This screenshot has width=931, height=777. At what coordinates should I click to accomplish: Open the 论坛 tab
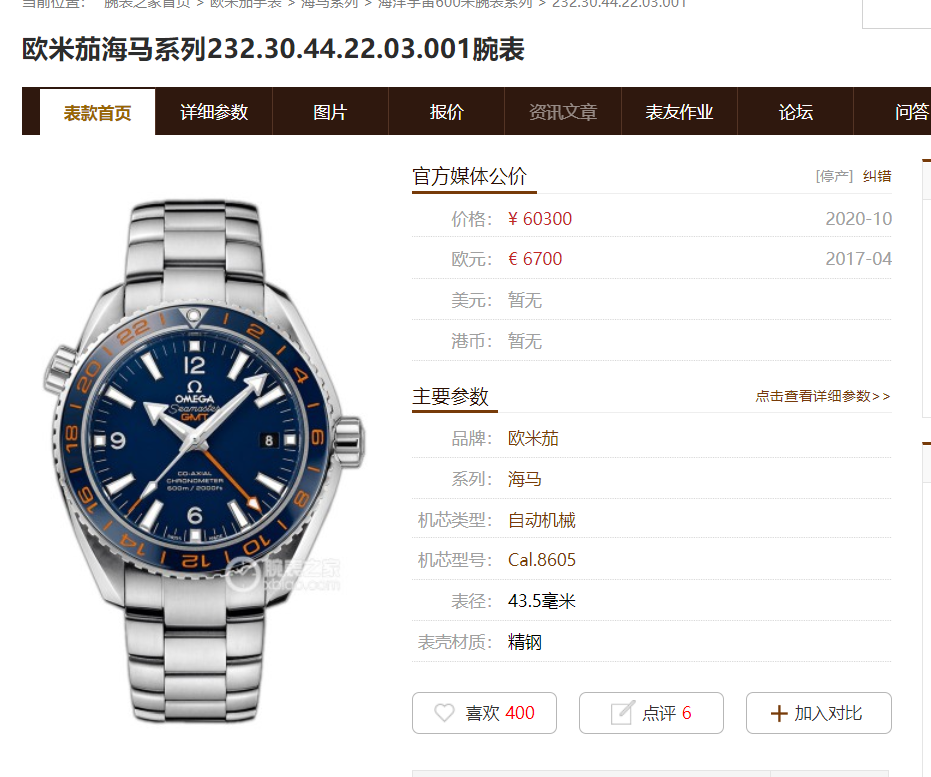coord(796,112)
